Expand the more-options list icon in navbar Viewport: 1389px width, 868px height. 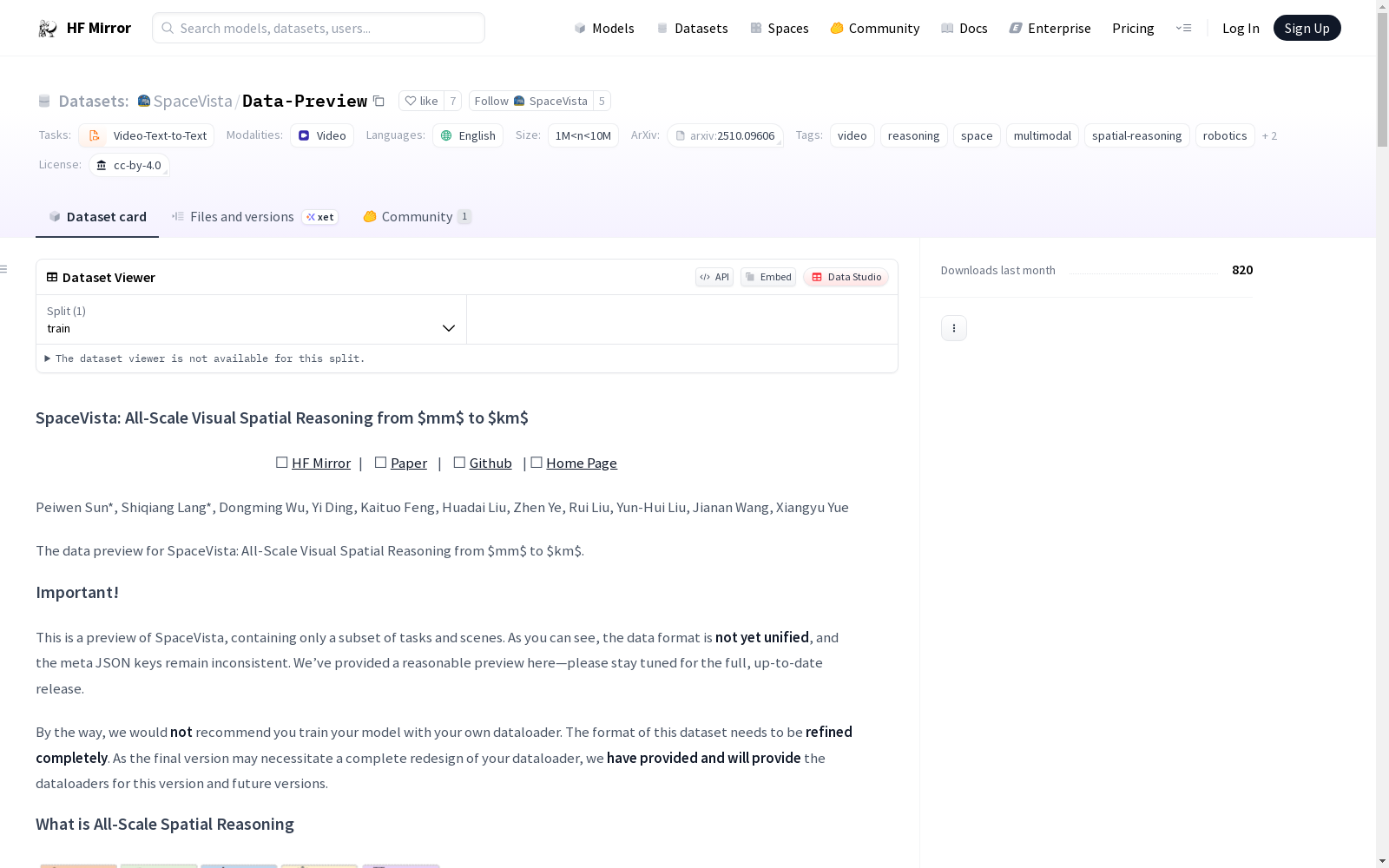tap(1183, 28)
